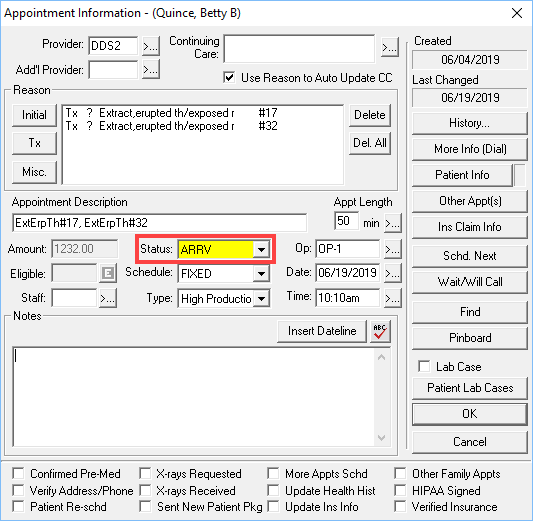
Task: Click the Eligible E icon button
Action: pyautogui.click(x=108, y=273)
